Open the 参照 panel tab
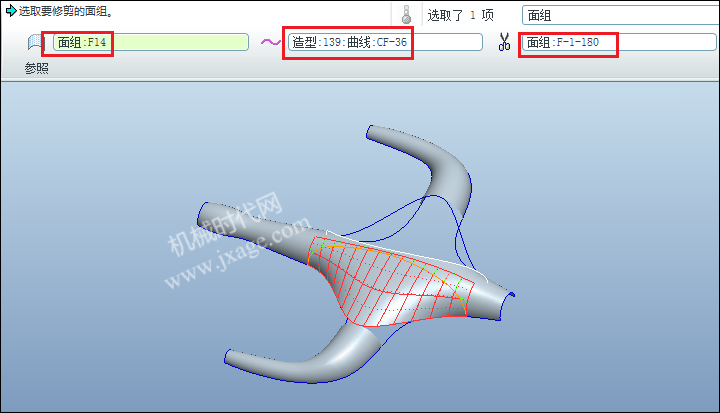This screenshot has height=413, width=720. click(37, 68)
